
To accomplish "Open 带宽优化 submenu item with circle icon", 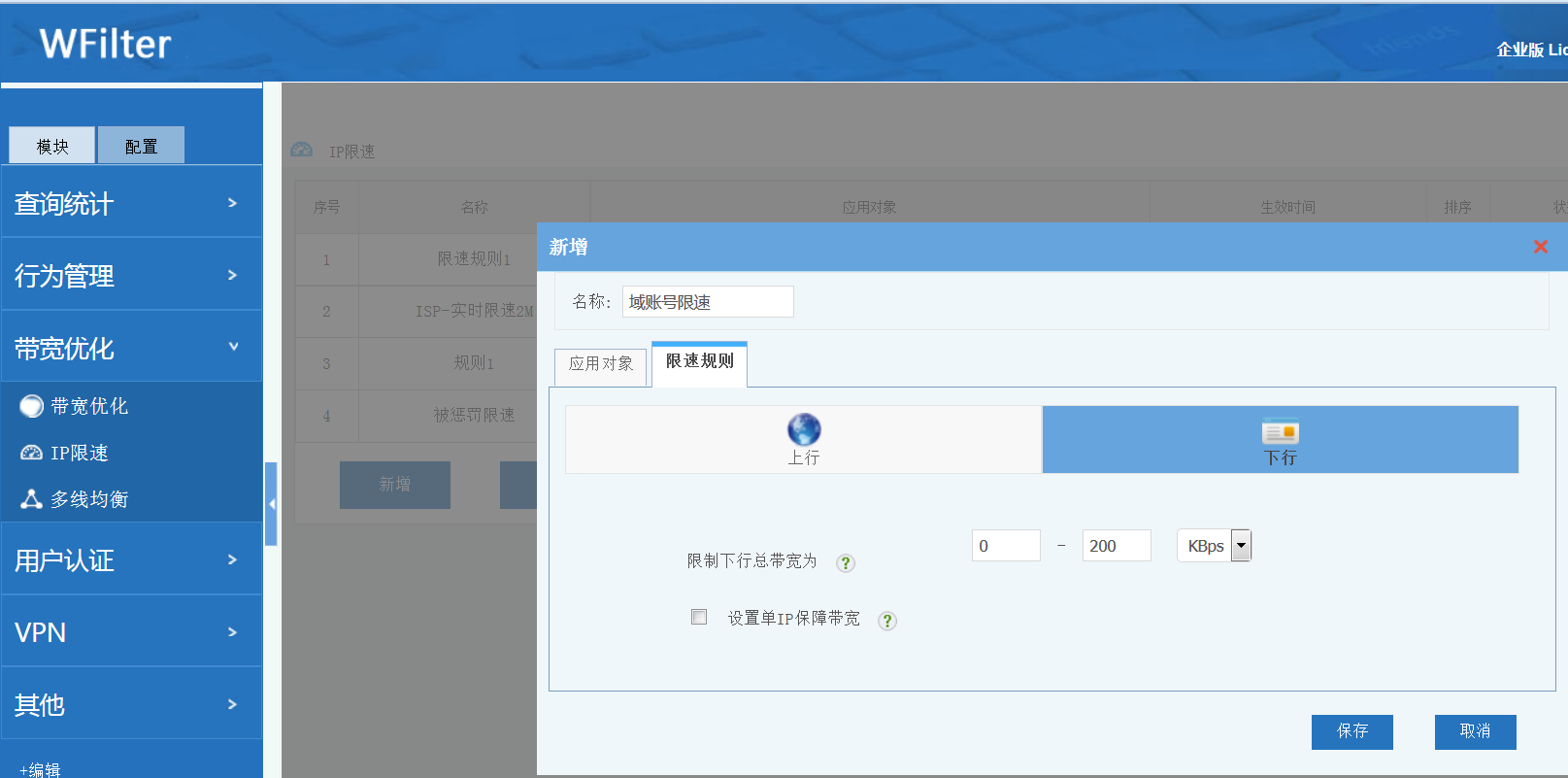I will tap(88, 406).
